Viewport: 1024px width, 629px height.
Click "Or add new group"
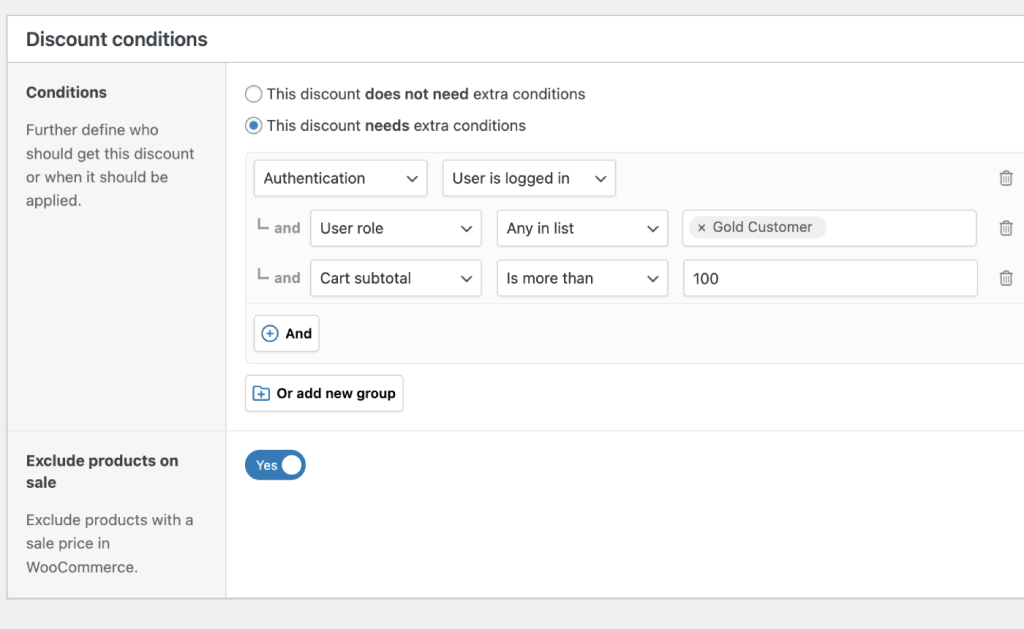pyautogui.click(x=324, y=393)
